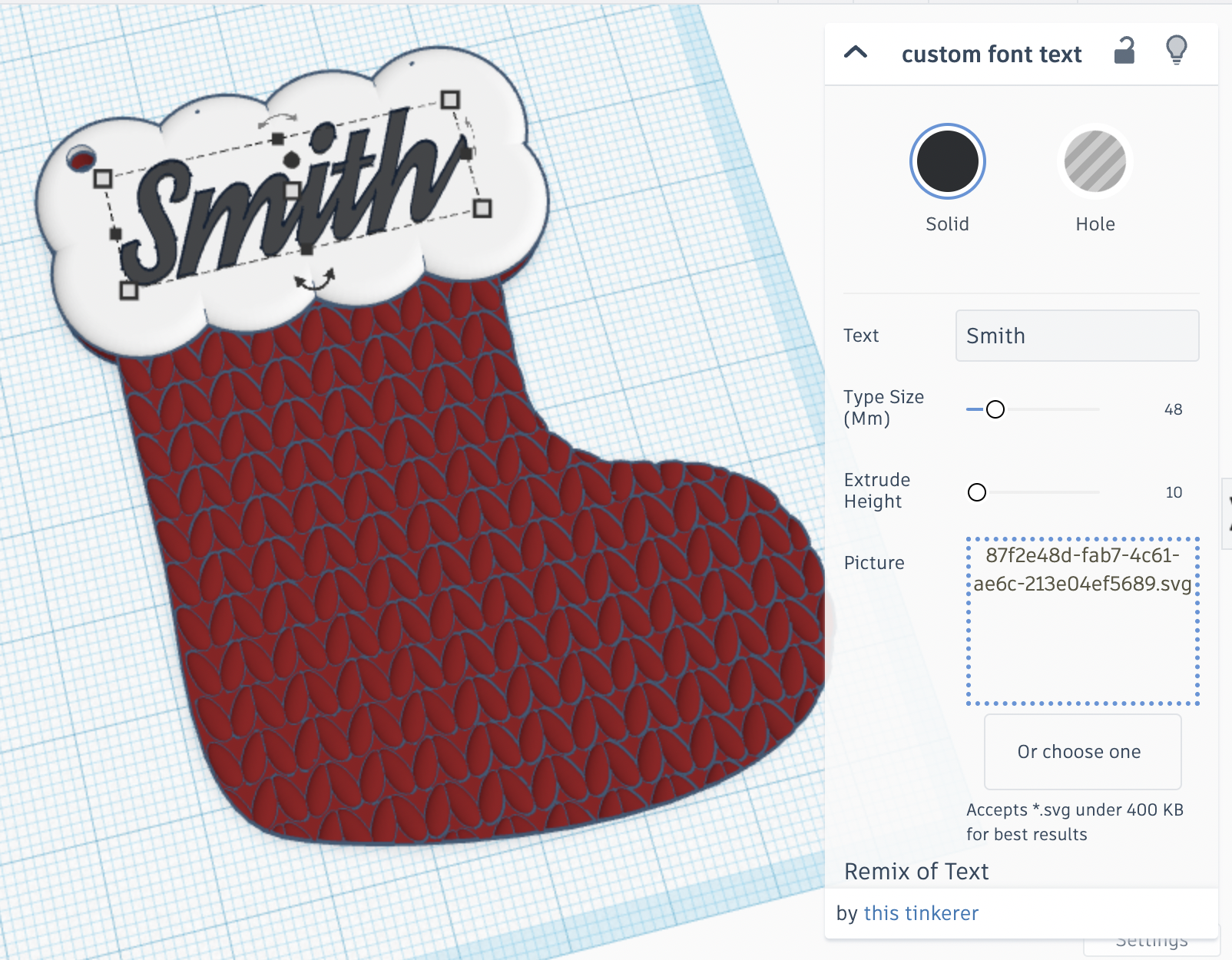Click the Extrude Height value 10

[x=1174, y=492]
